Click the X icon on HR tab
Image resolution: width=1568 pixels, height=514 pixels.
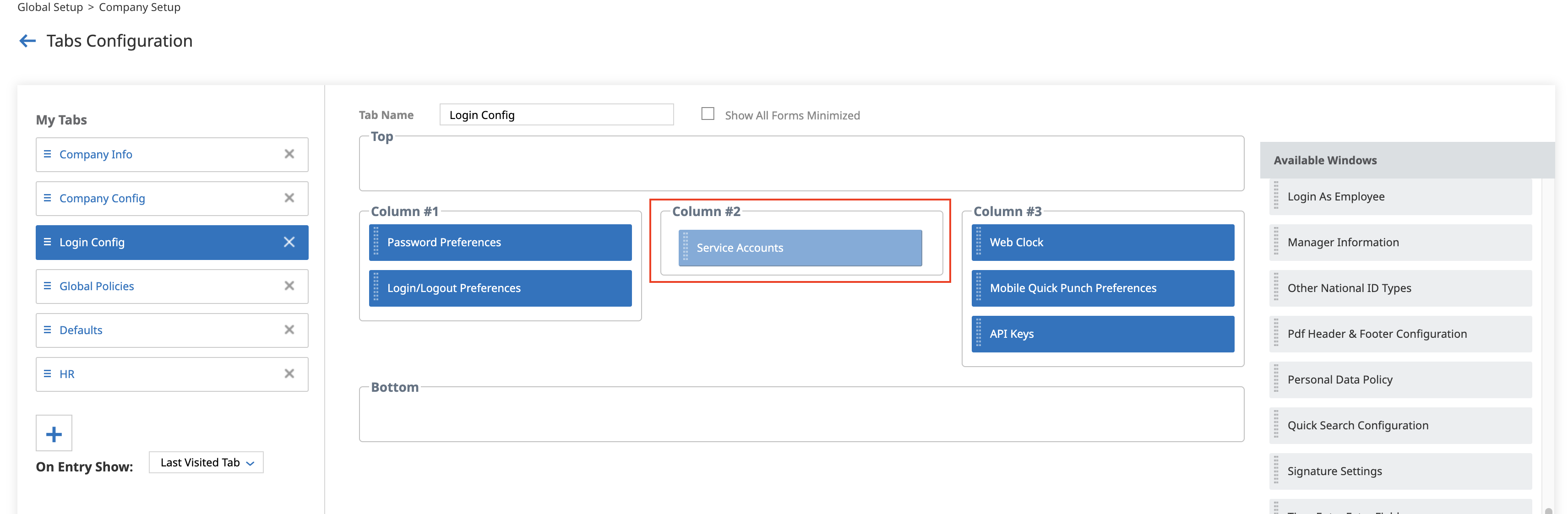pos(289,373)
